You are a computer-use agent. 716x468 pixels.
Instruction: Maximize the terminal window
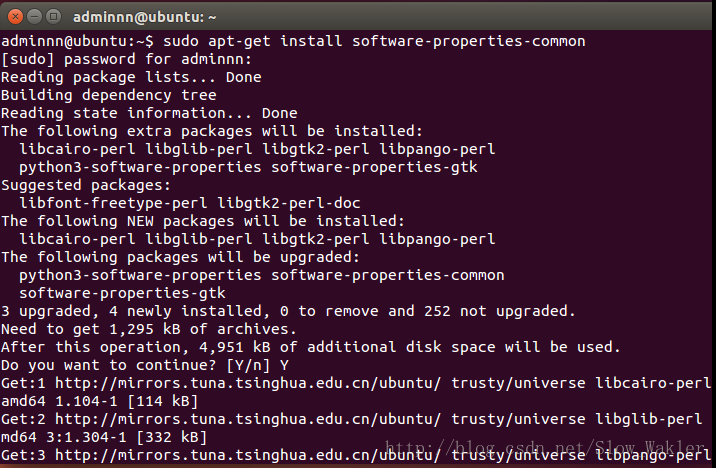pos(53,16)
